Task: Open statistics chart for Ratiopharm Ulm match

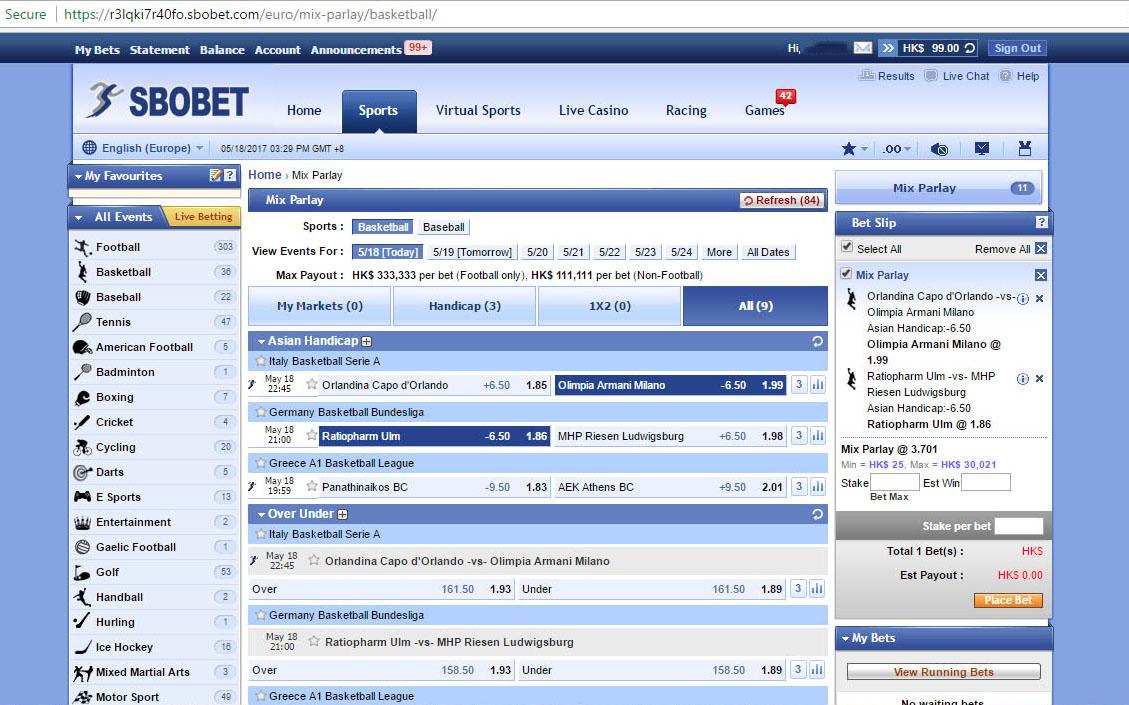Action: (817, 436)
